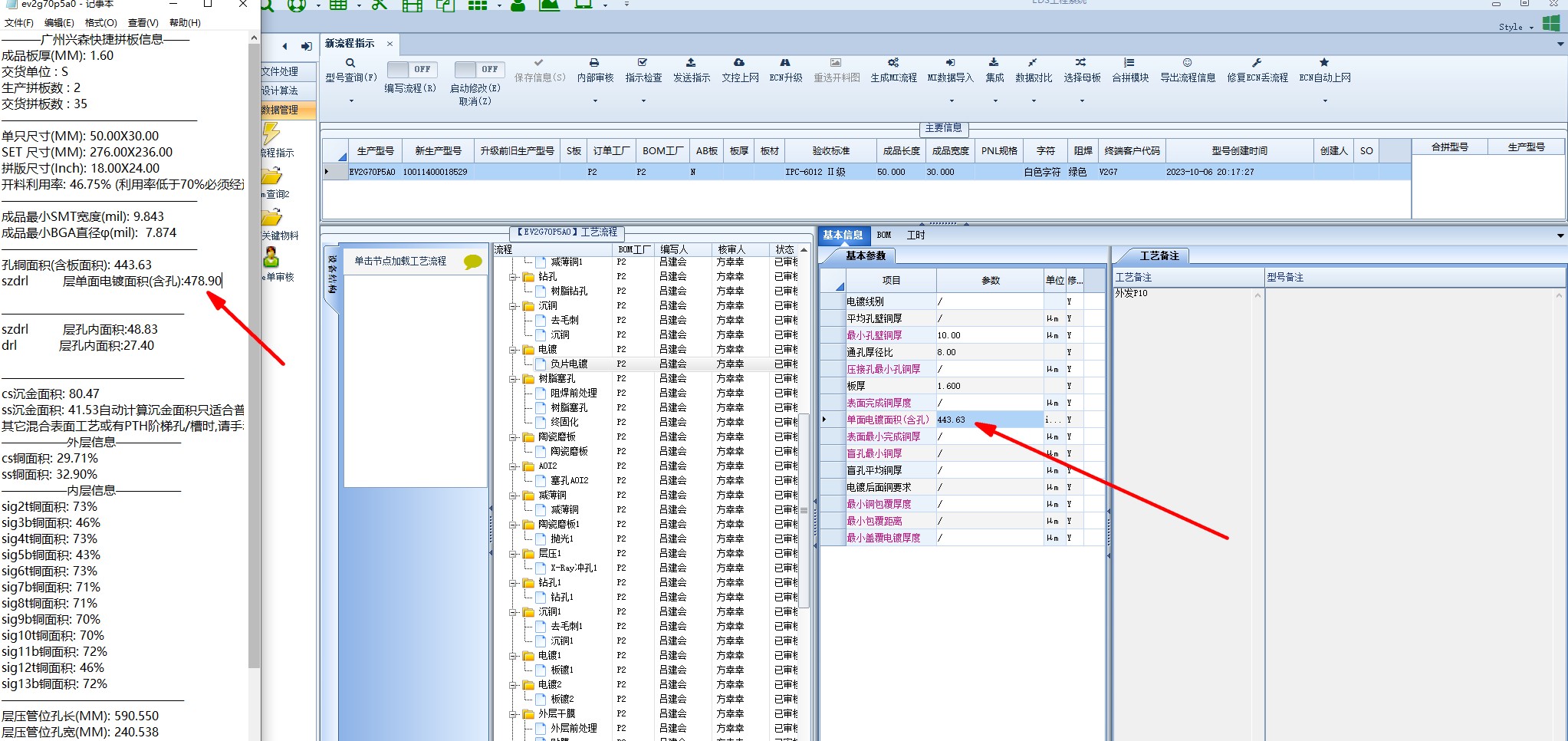Click the 内部审核 printer icon
The width and height of the screenshot is (1568, 741).
tap(594, 63)
